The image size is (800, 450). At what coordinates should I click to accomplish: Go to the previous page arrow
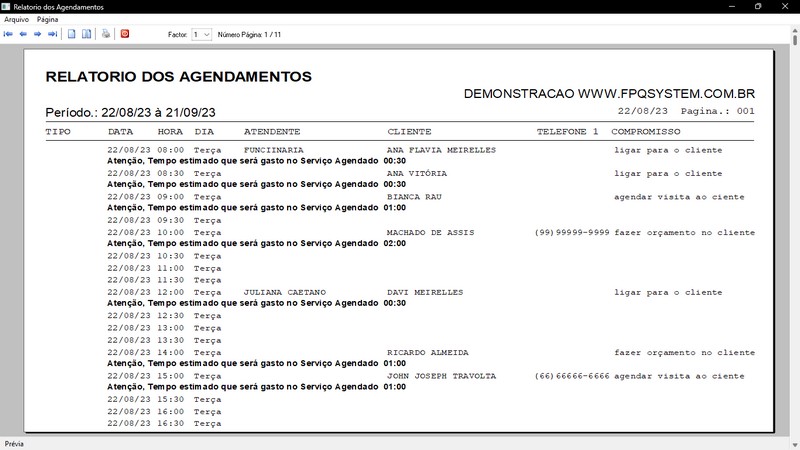23,34
